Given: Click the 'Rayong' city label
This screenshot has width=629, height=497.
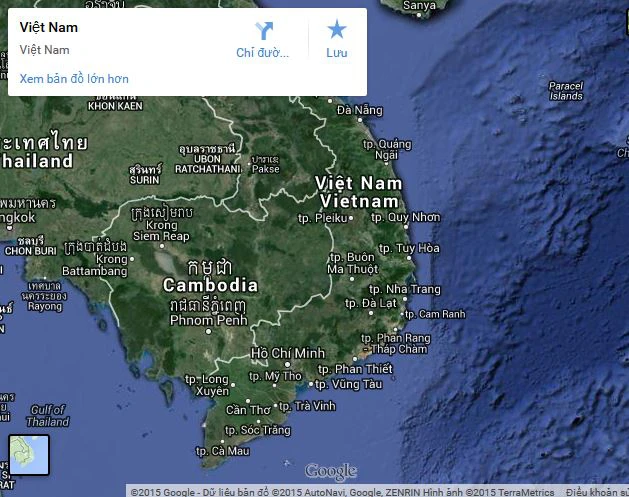Looking at the screenshot, I should [45, 306].
